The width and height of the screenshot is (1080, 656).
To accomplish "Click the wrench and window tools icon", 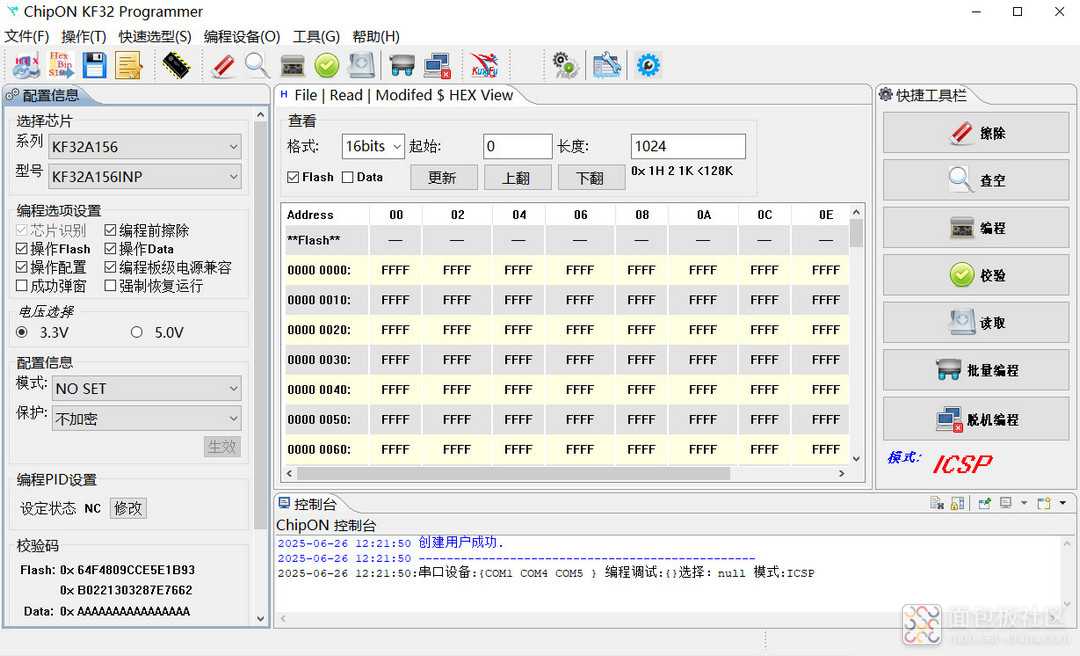I will pos(607,65).
